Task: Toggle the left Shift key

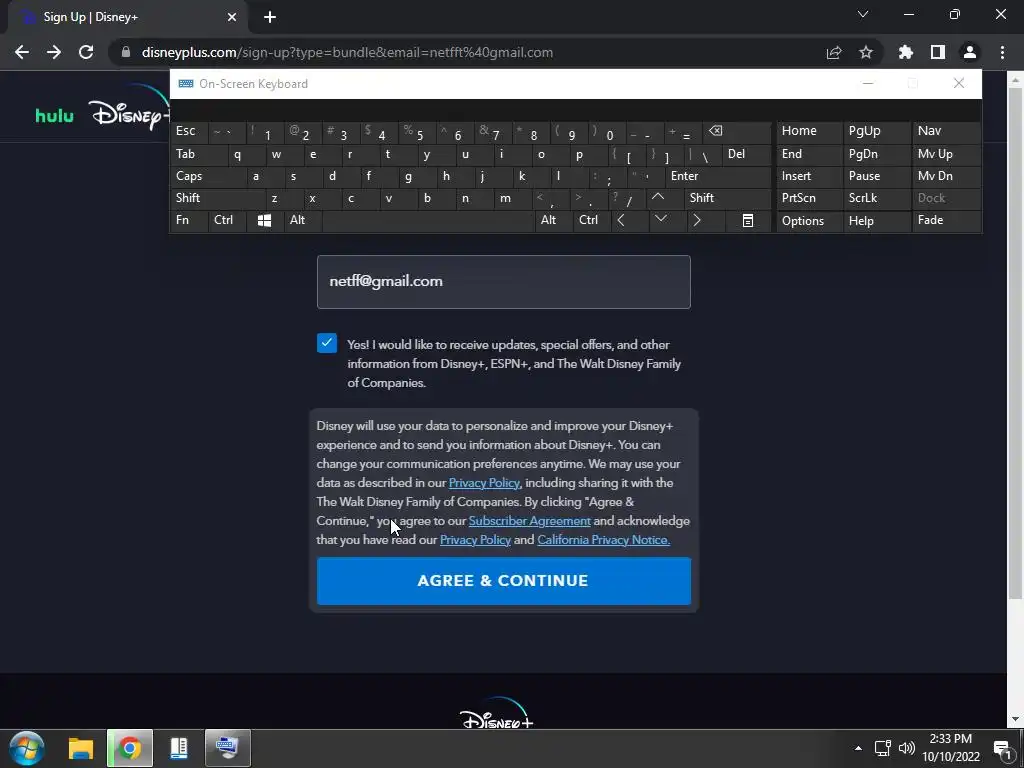Action: (217, 198)
